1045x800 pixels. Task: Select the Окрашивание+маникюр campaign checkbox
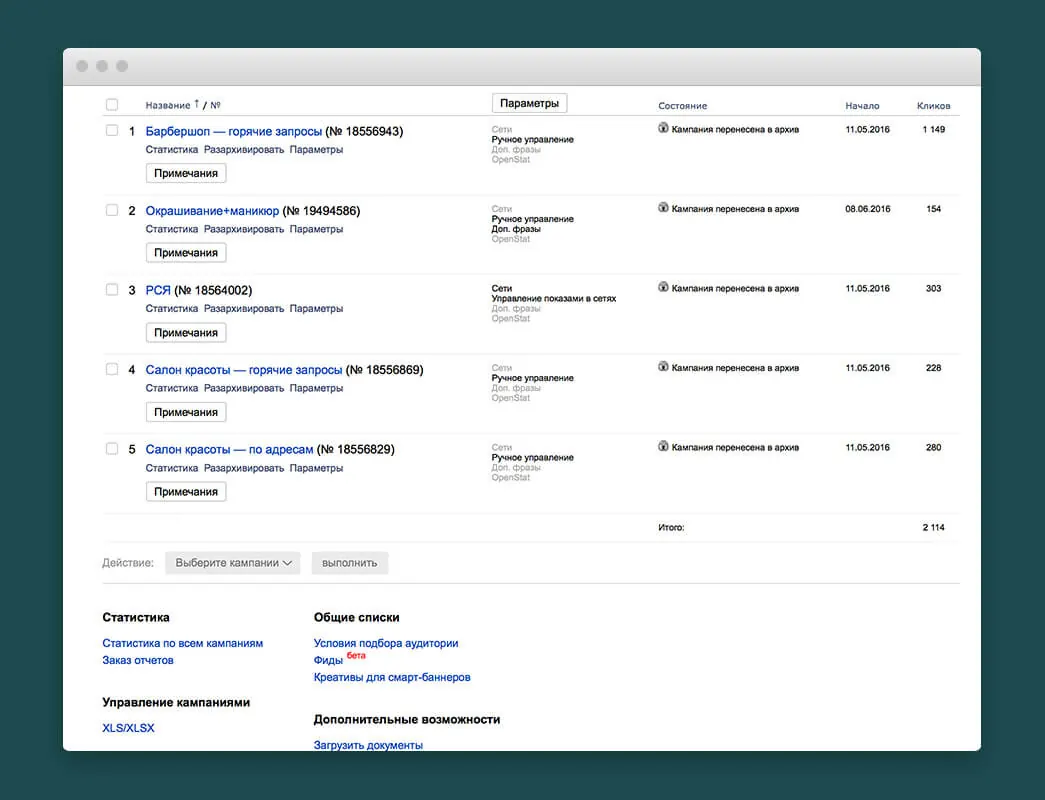(x=112, y=210)
